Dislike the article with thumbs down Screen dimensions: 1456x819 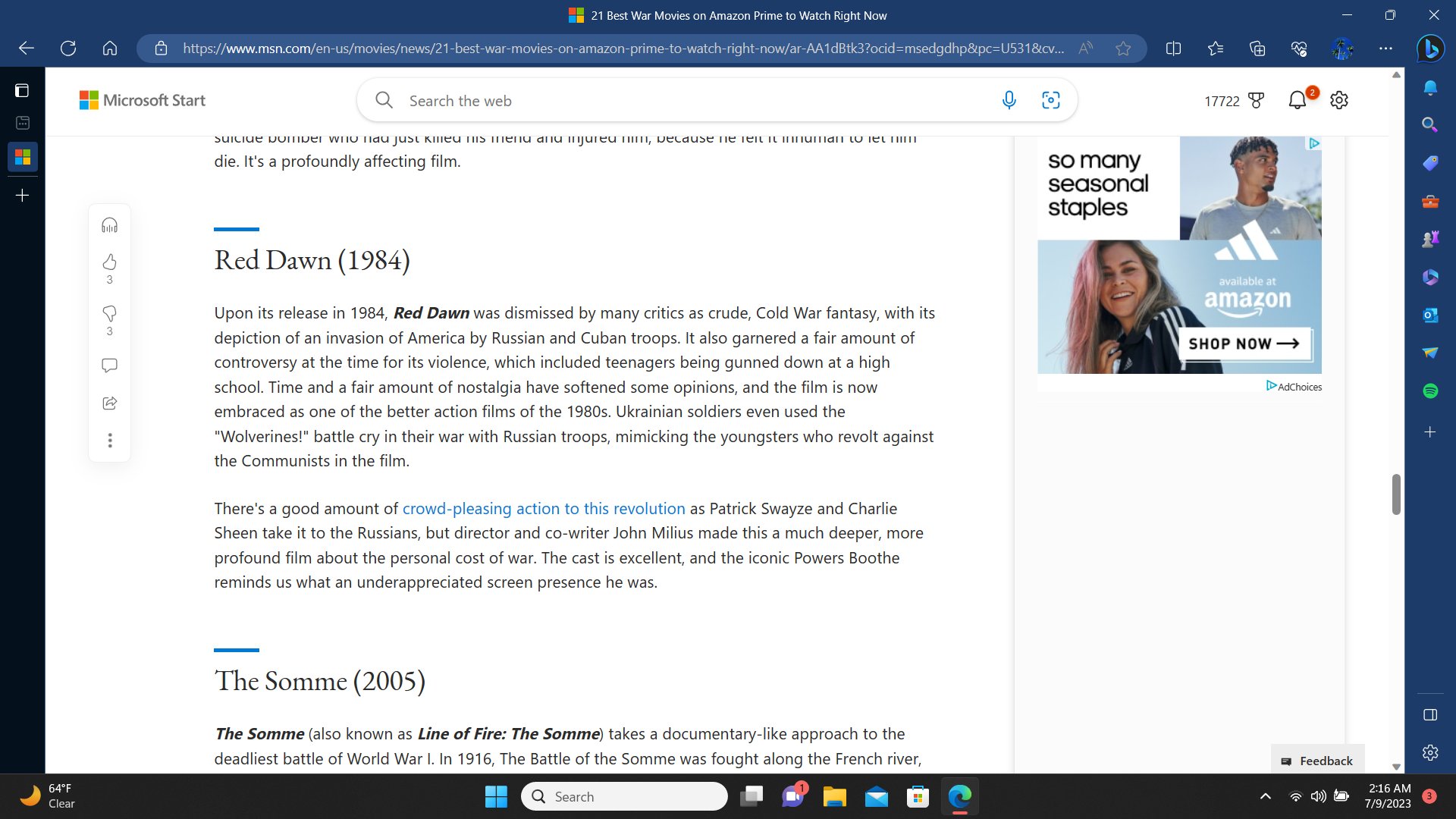(x=109, y=314)
